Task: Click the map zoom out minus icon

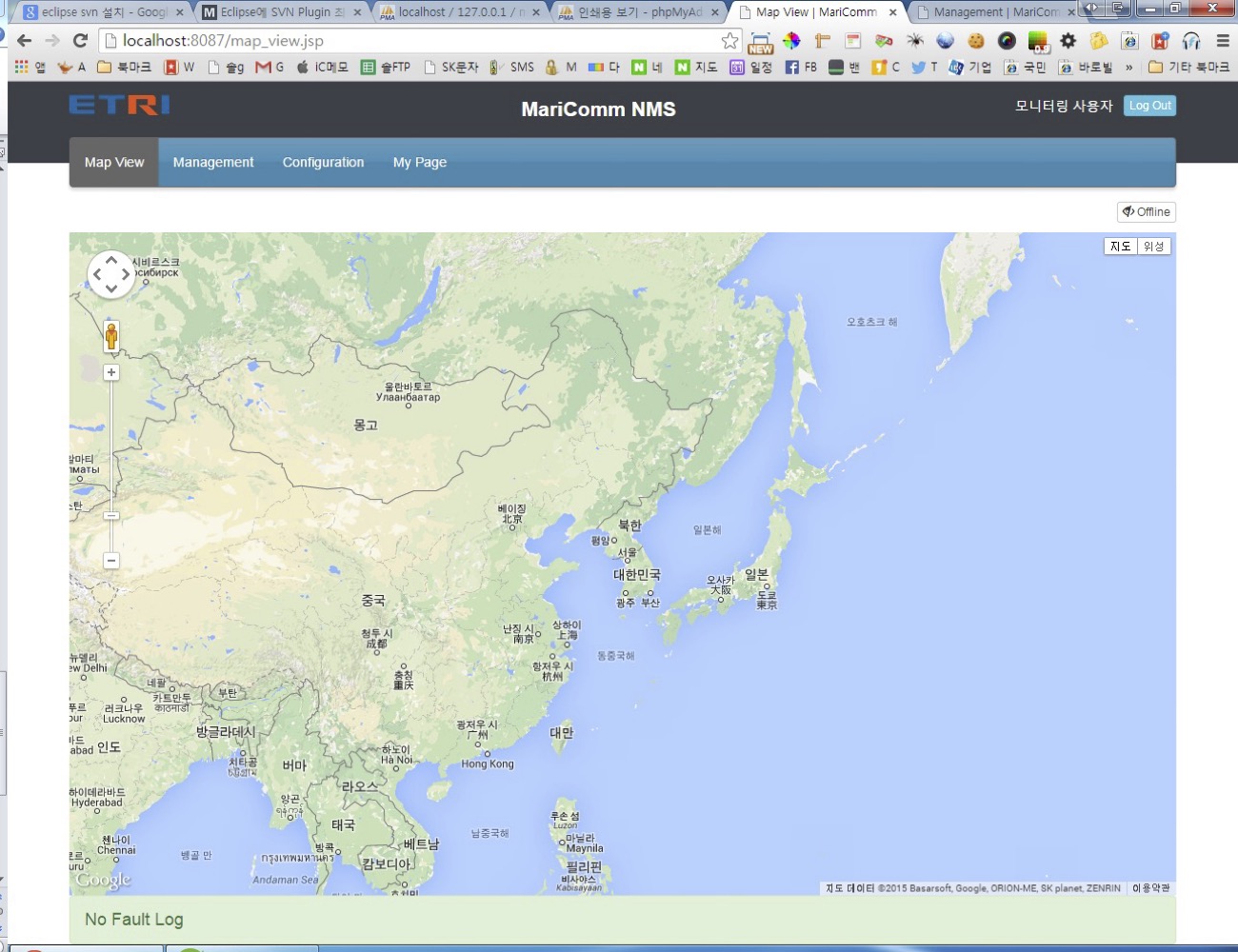Action: pyautogui.click(x=112, y=561)
